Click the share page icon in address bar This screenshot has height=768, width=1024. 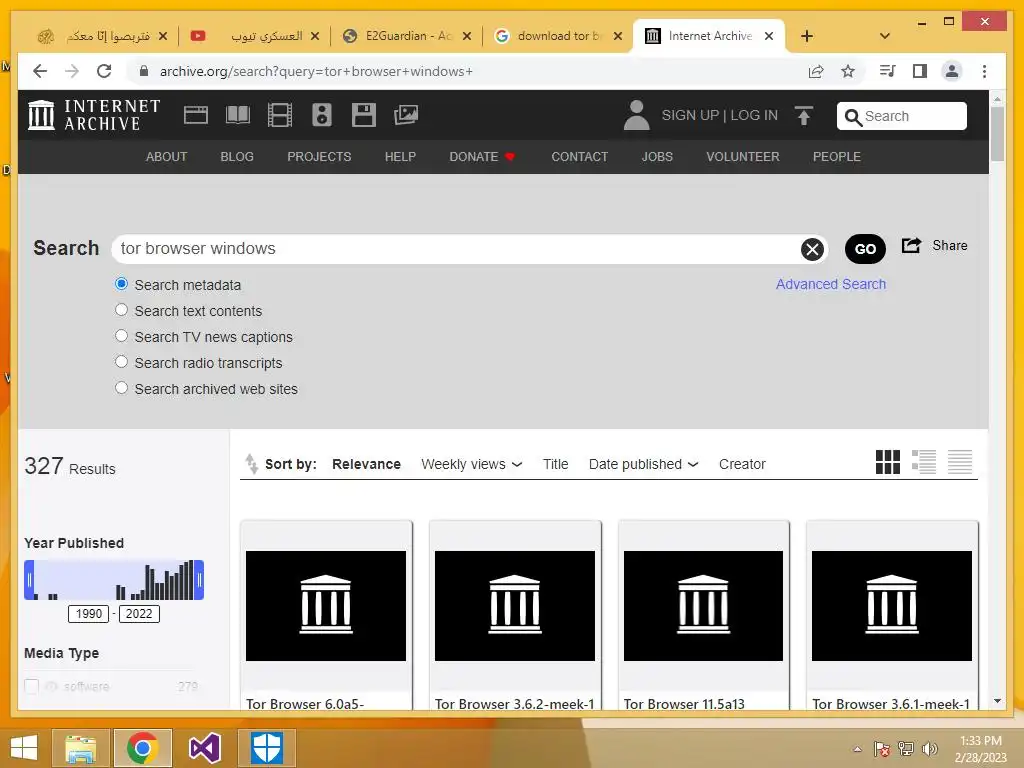816,71
